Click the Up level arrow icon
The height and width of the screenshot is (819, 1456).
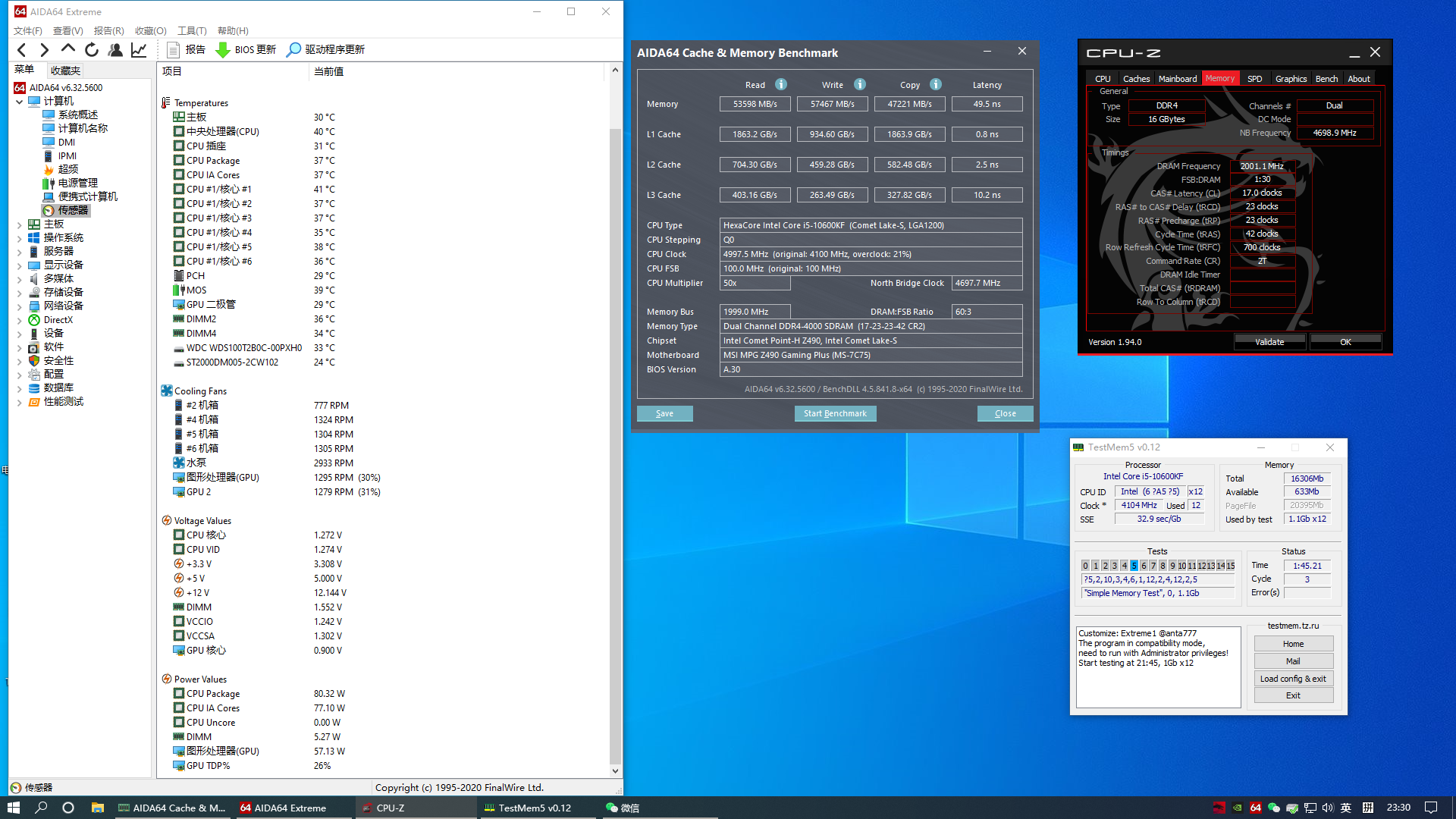68,49
